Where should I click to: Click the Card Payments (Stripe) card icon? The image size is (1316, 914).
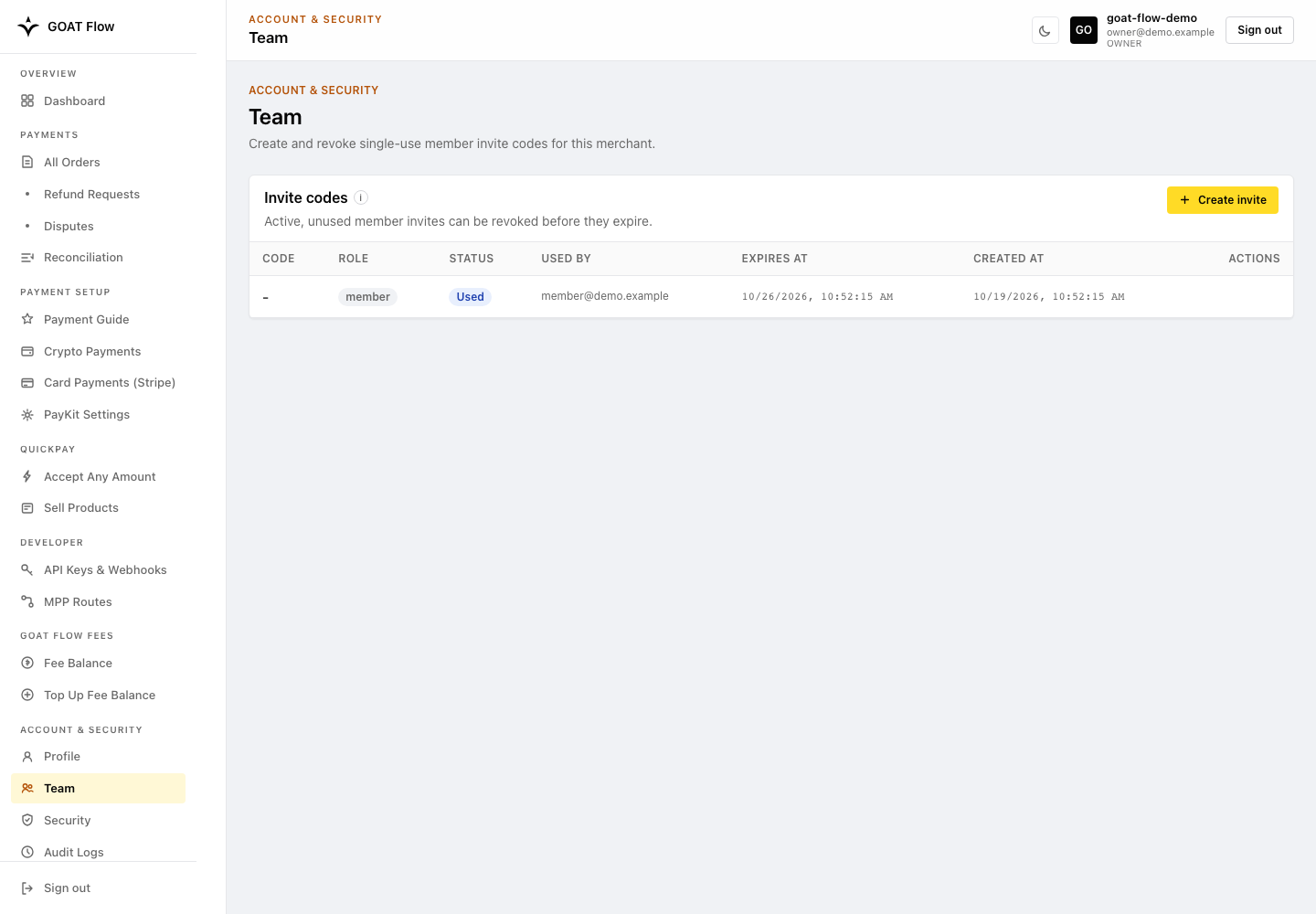(x=27, y=383)
